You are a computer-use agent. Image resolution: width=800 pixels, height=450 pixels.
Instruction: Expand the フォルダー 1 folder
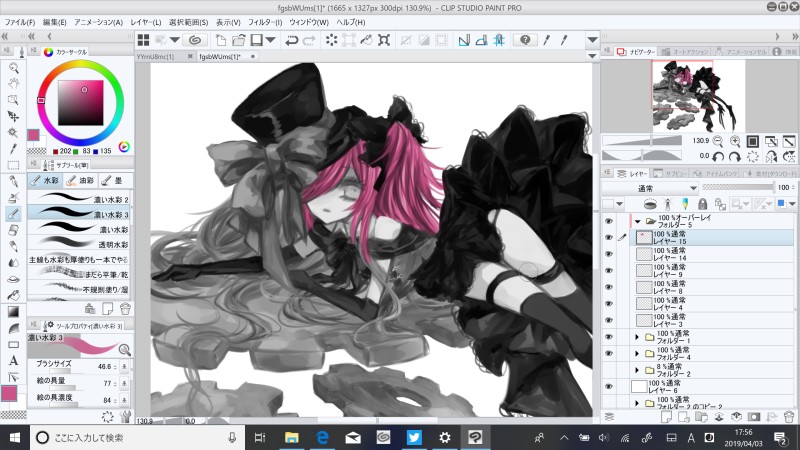click(x=637, y=337)
